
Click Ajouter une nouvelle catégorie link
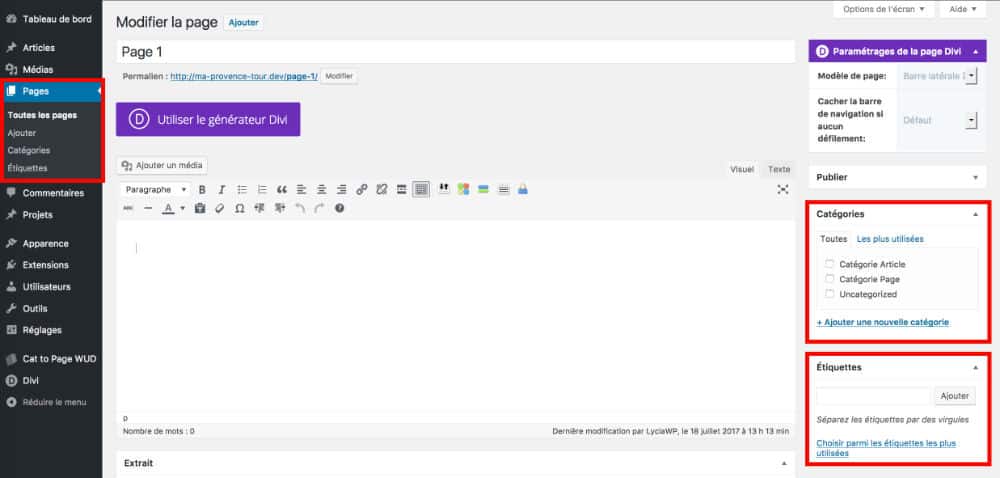pyautogui.click(x=882, y=322)
